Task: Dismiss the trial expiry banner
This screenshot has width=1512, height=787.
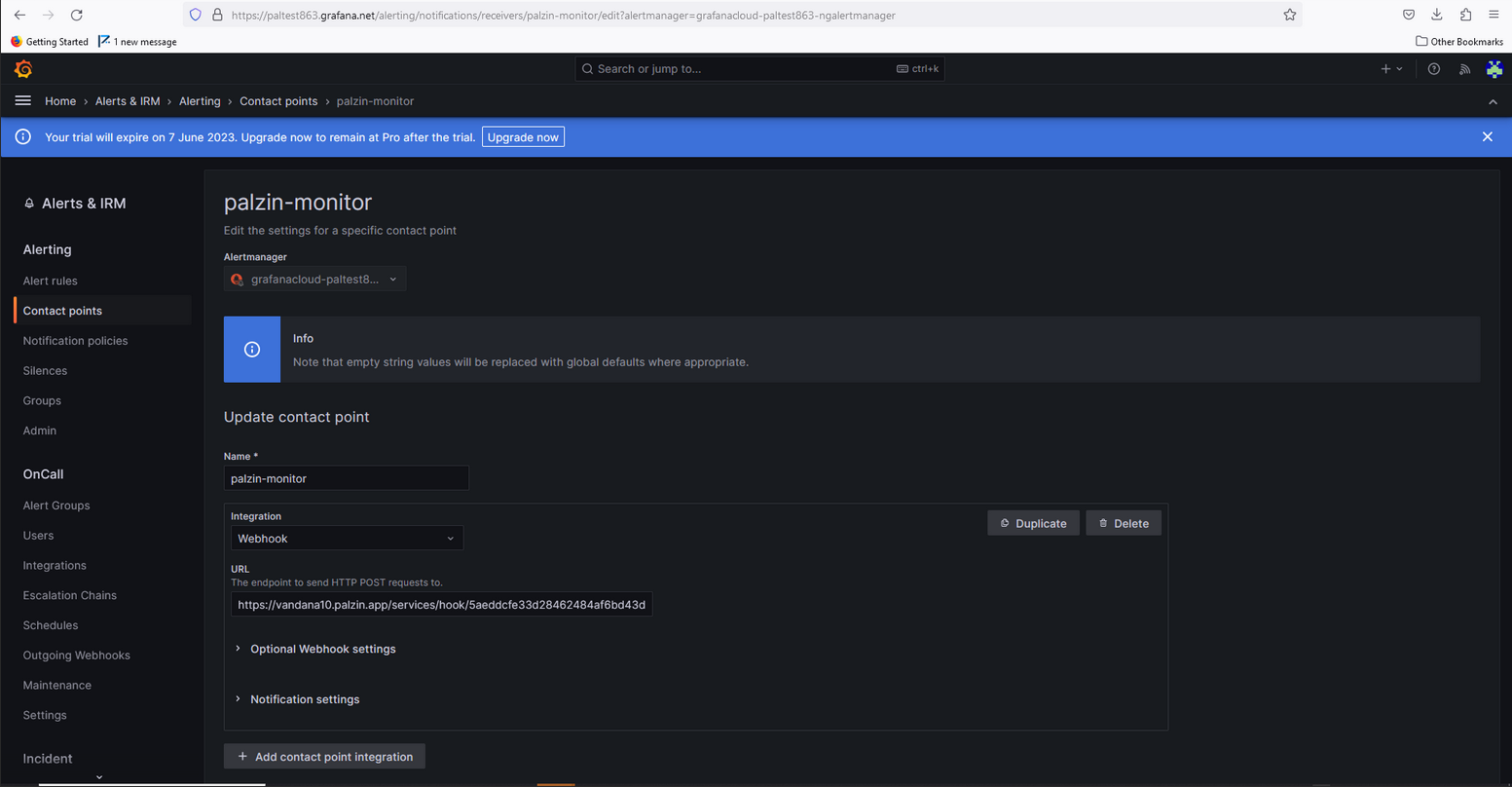Action: (1488, 137)
